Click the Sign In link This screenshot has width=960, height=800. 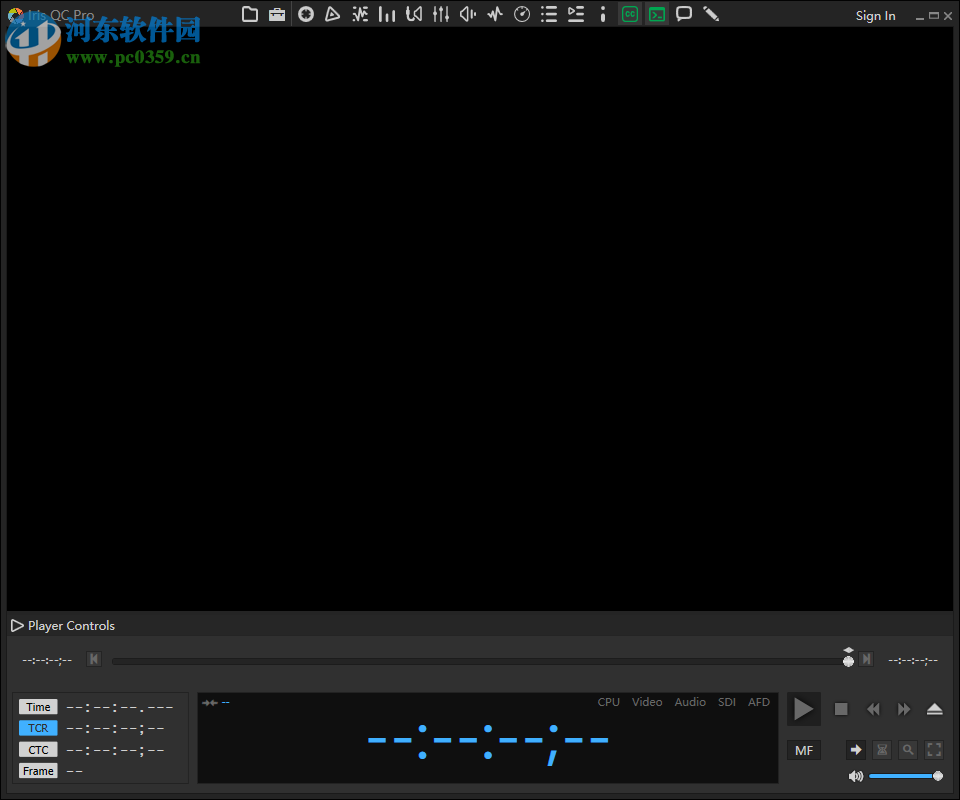[875, 16]
